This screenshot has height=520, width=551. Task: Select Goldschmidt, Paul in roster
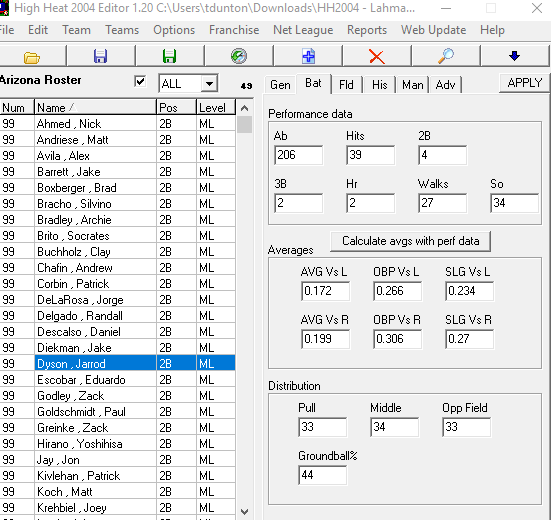click(117, 412)
